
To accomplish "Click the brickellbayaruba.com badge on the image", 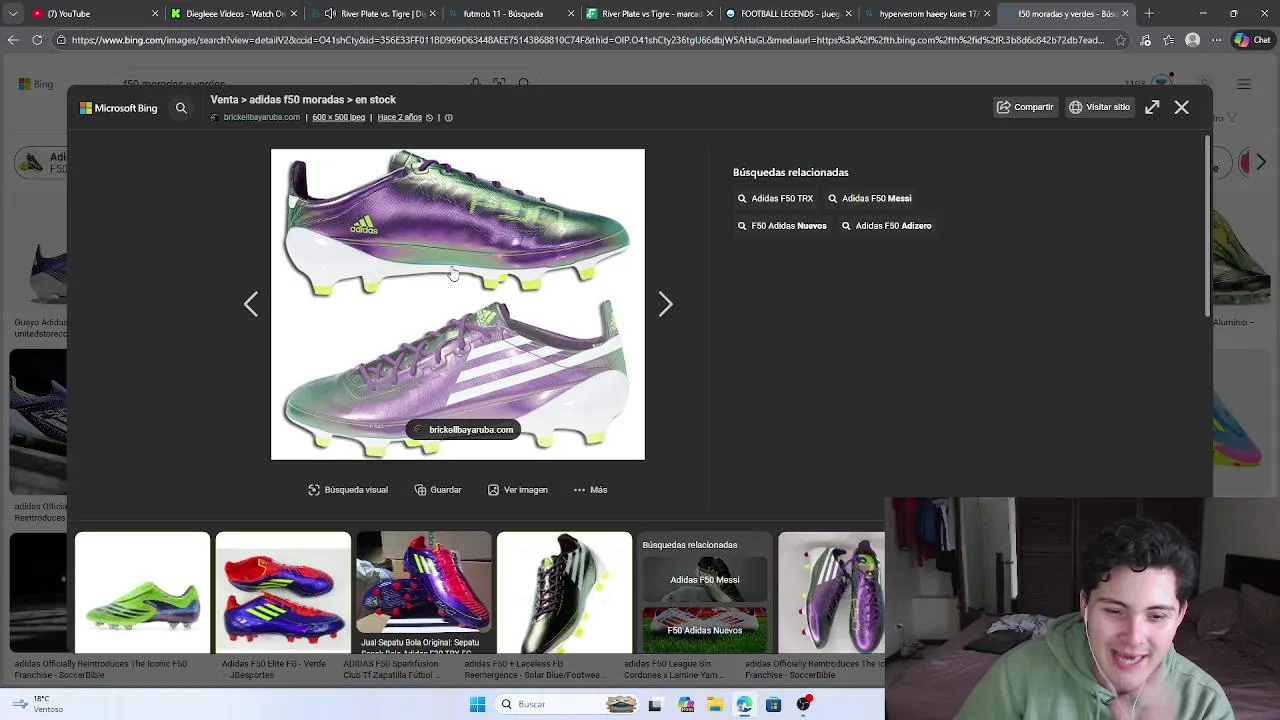I will [x=463, y=430].
